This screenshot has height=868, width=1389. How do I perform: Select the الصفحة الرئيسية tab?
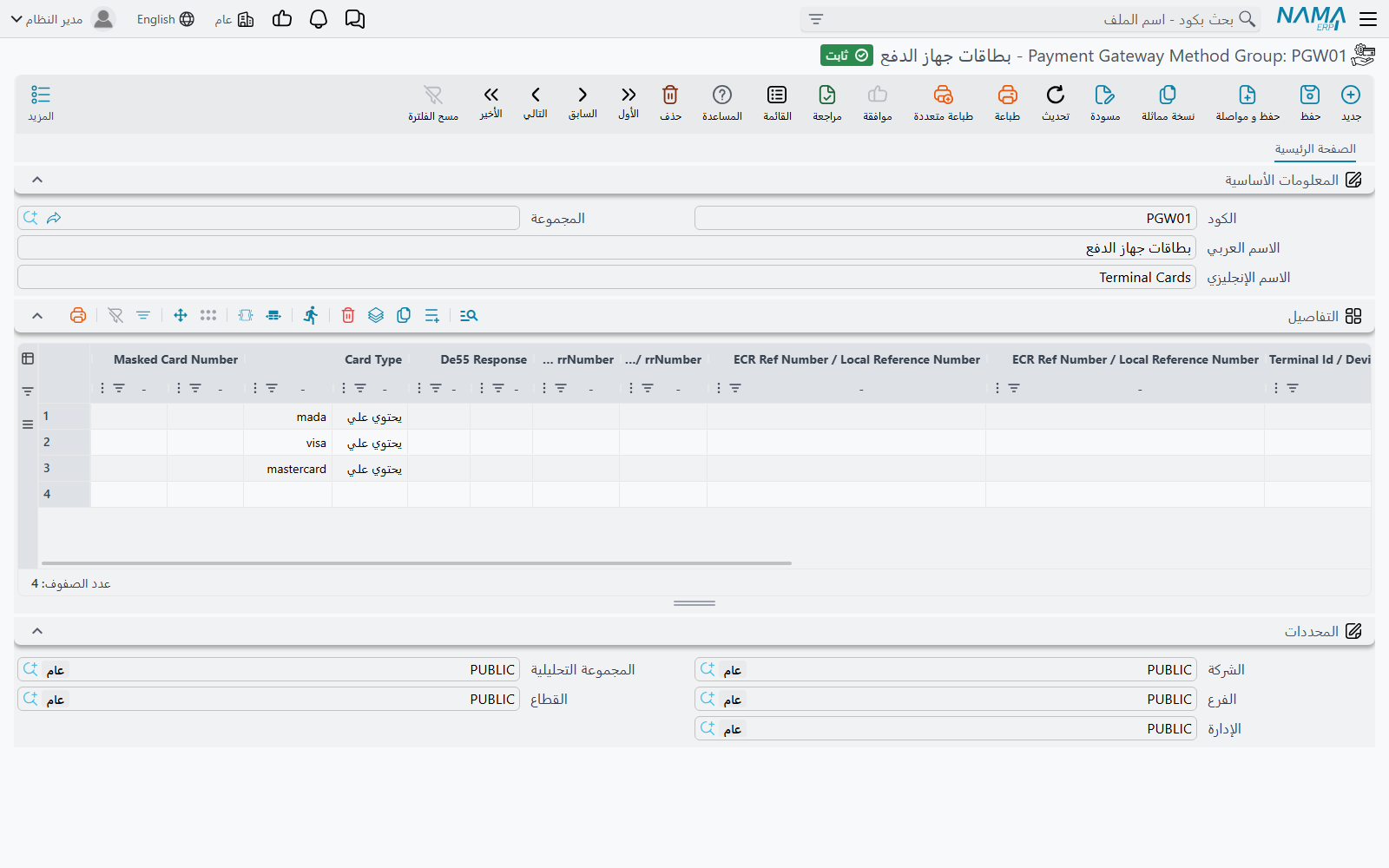click(1315, 149)
